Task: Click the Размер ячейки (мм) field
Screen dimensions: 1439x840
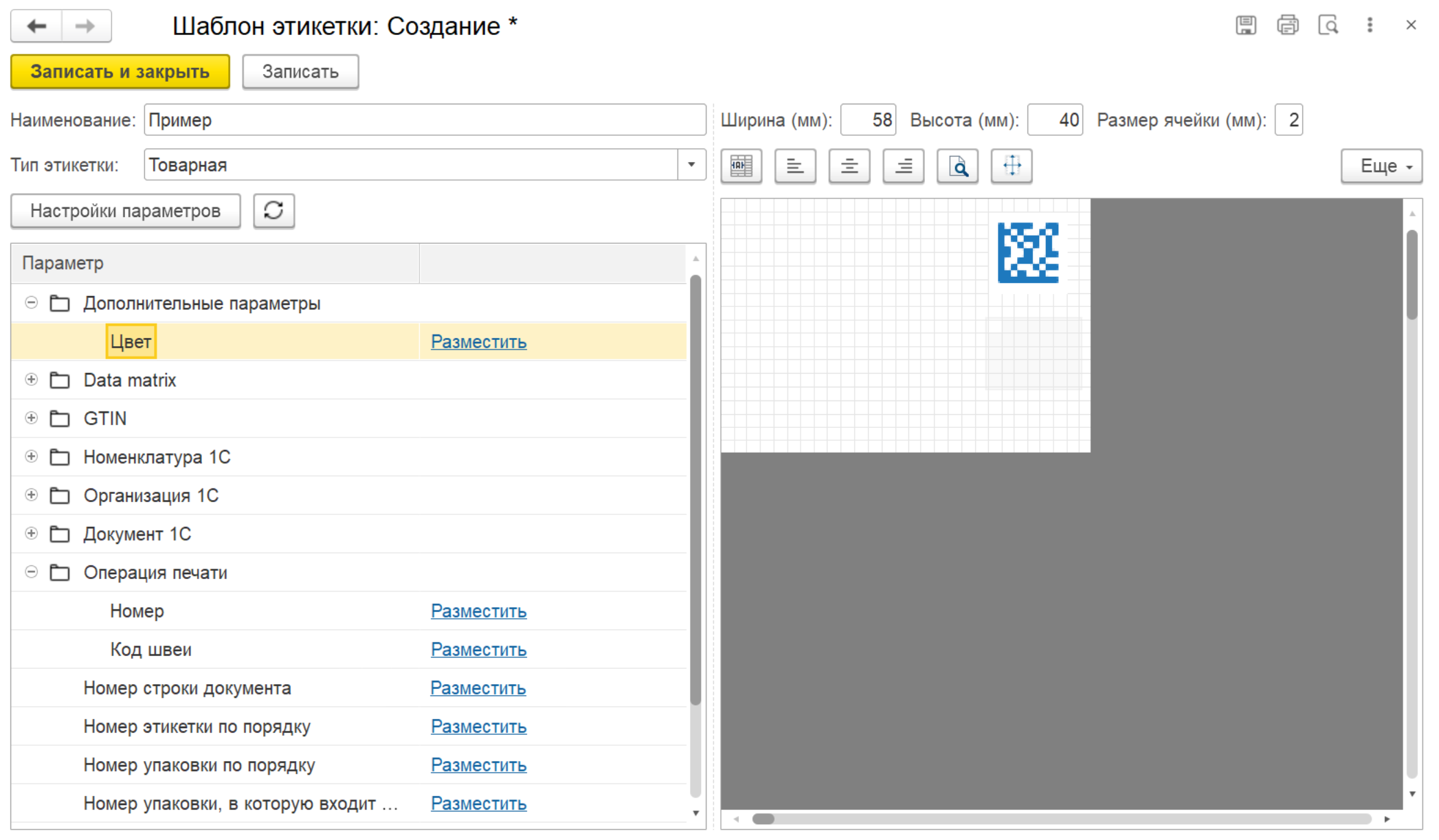Action: [x=1289, y=120]
